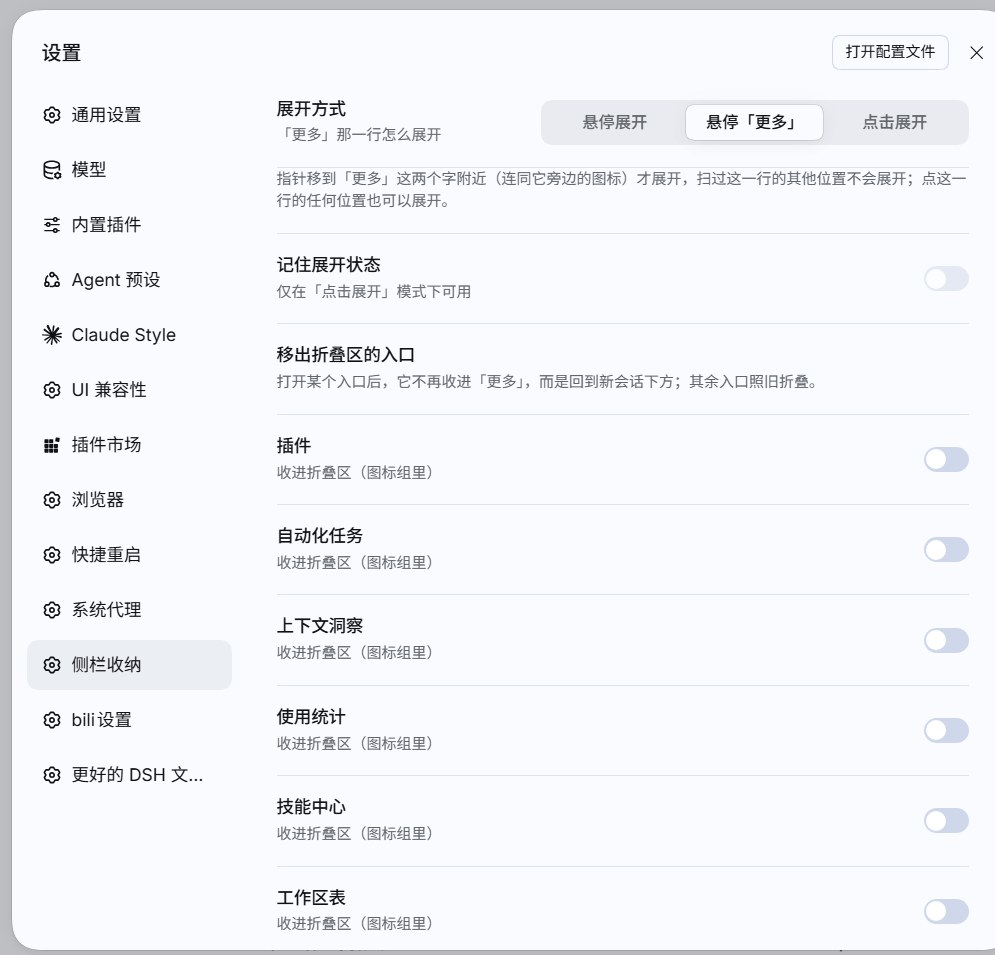Click the 记住展开状态 label
The image size is (995, 955).
329,265
